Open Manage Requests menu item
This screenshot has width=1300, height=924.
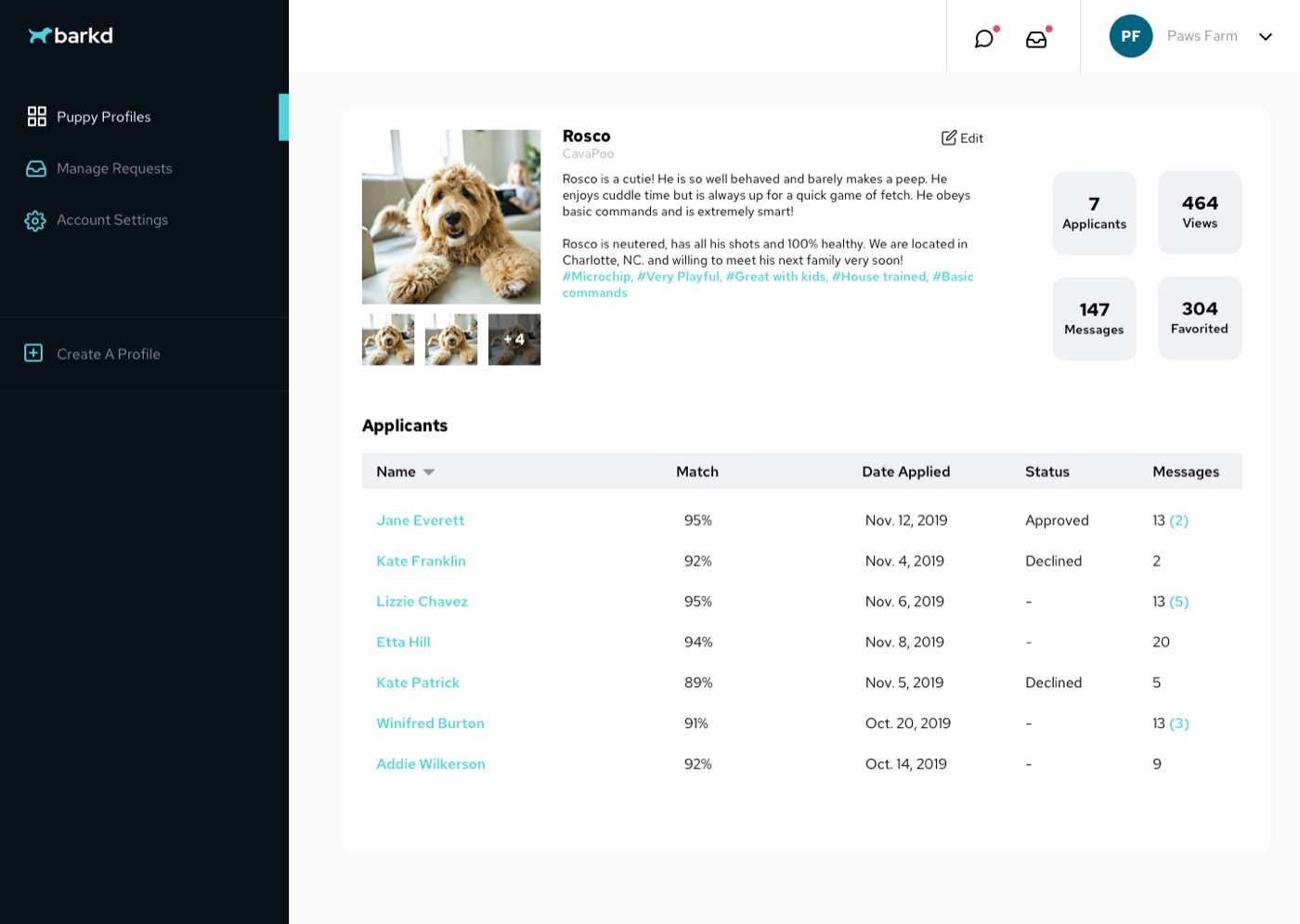click(114, 168)
